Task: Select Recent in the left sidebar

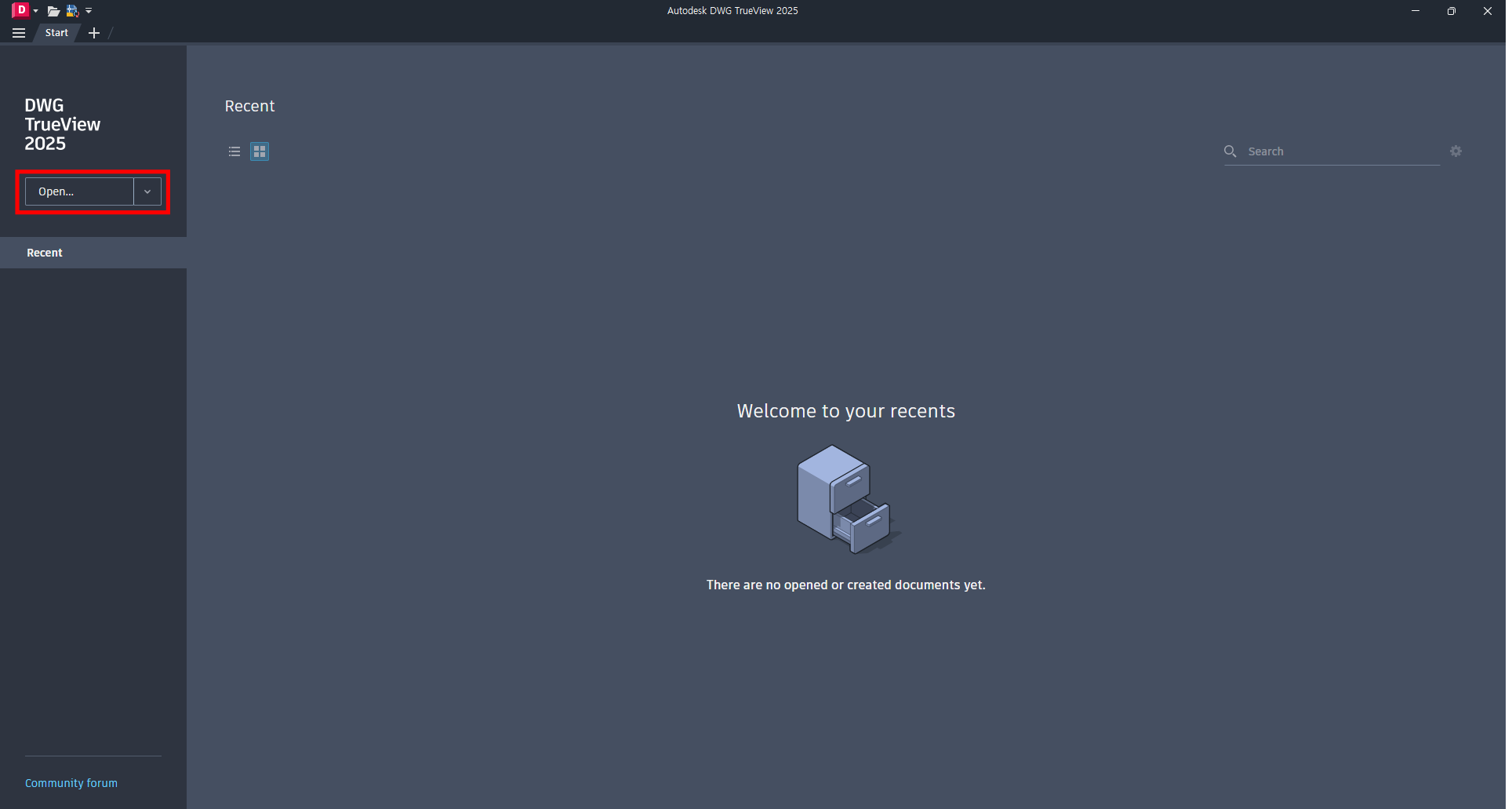Action: click(x=93, y=253)
